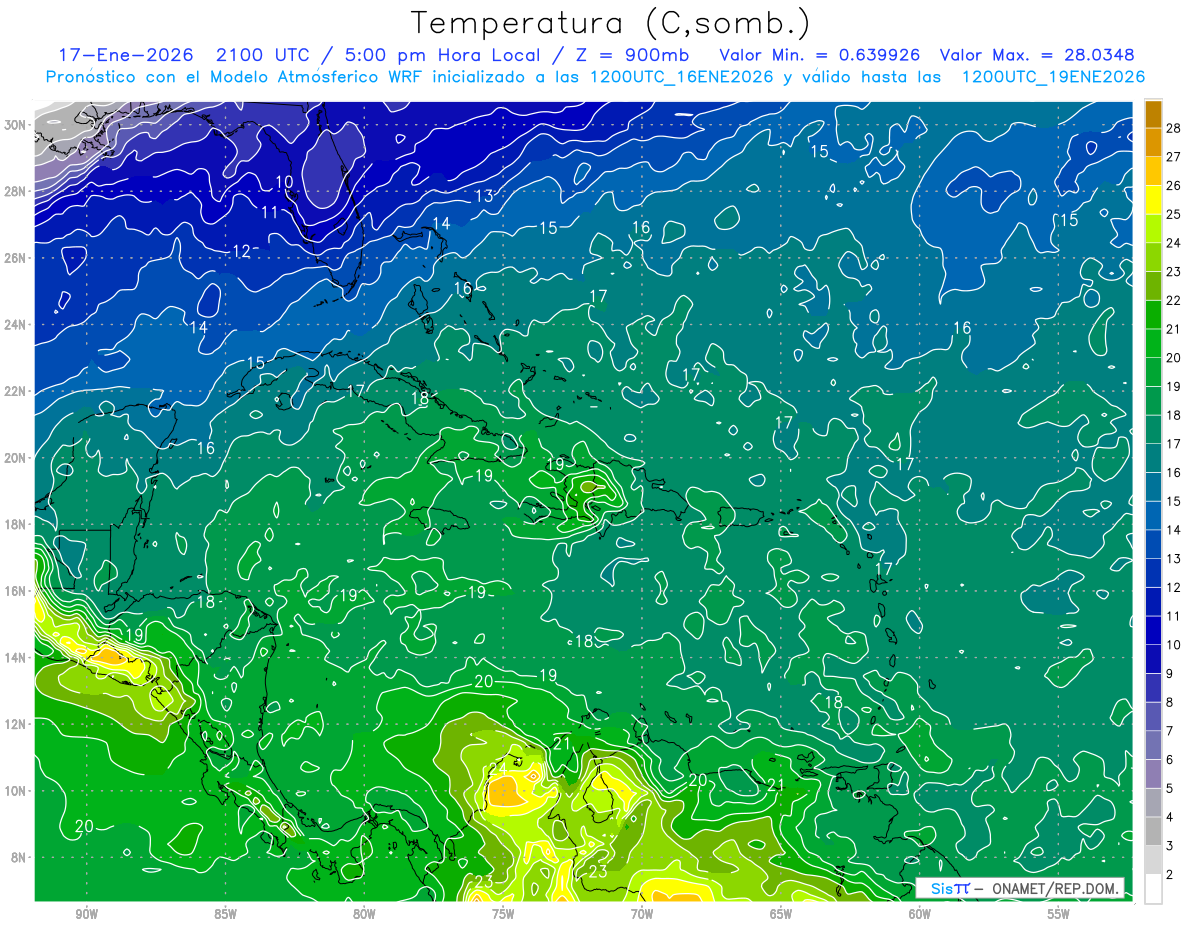Click the 10N latitude axis label
1200x927 pixels.
point(17,791)
